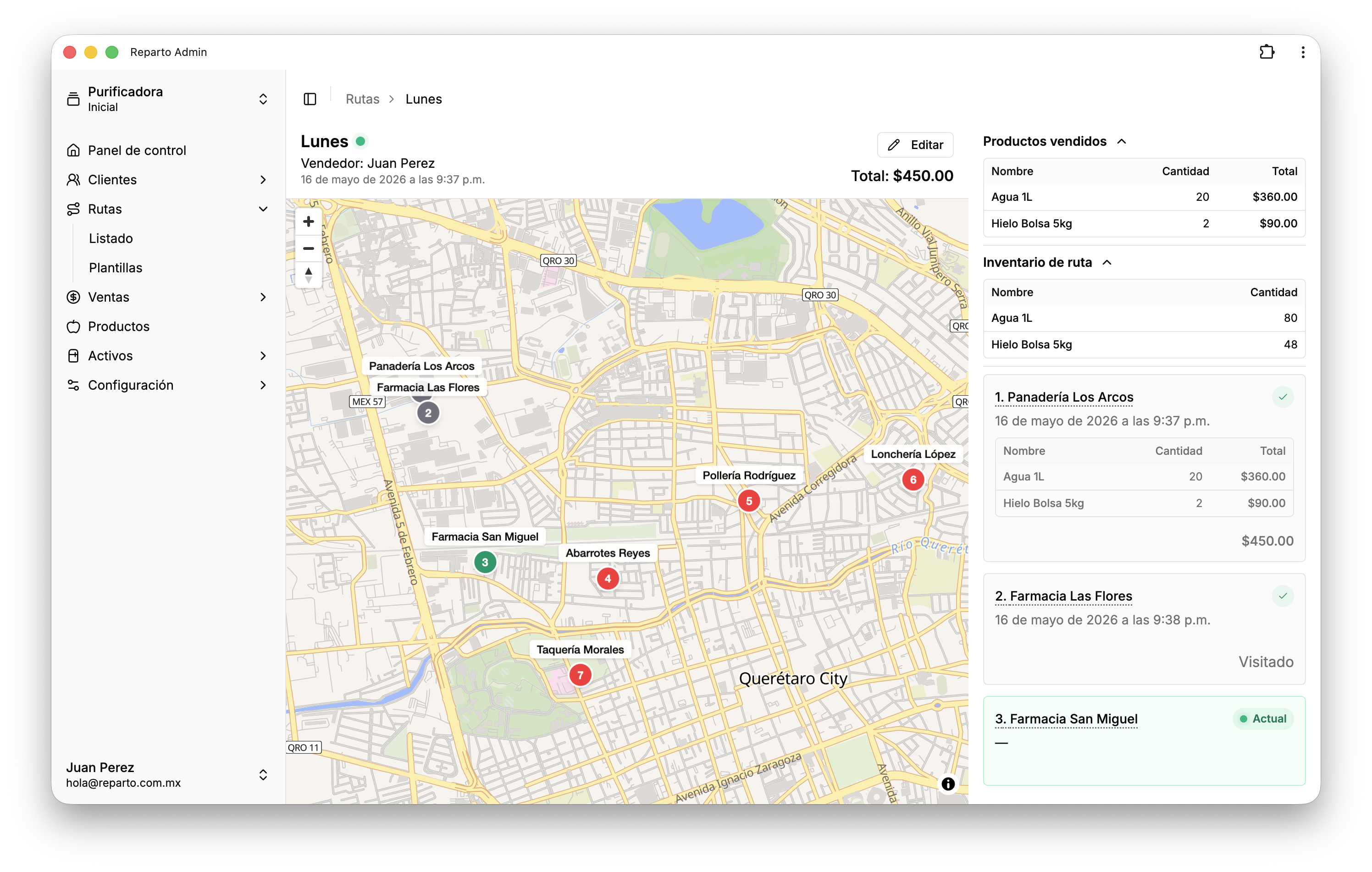Open Plantillas under Rutas
1372x872 pixels.
click(x=116, y=268)
